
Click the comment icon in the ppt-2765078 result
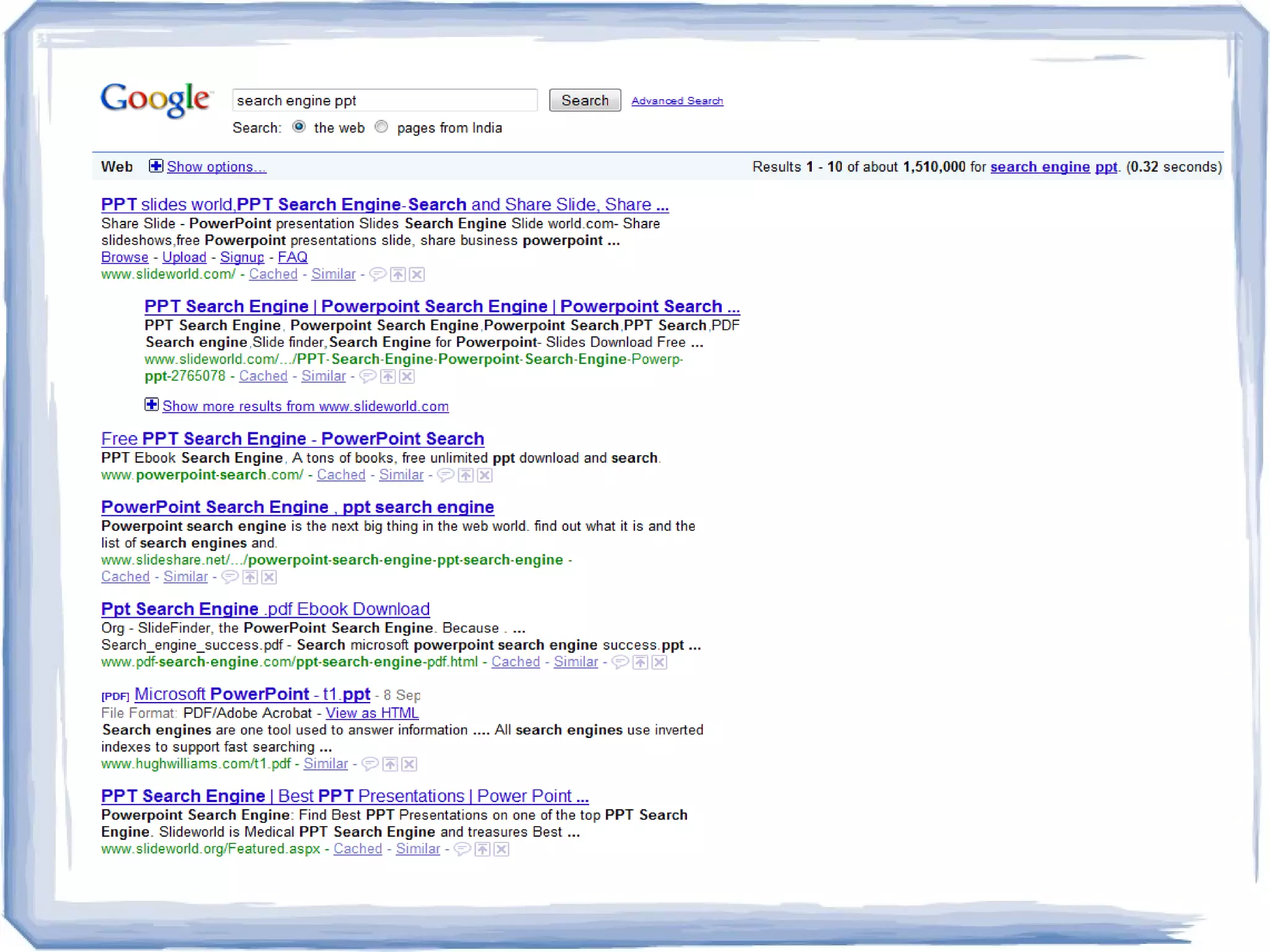368,376
